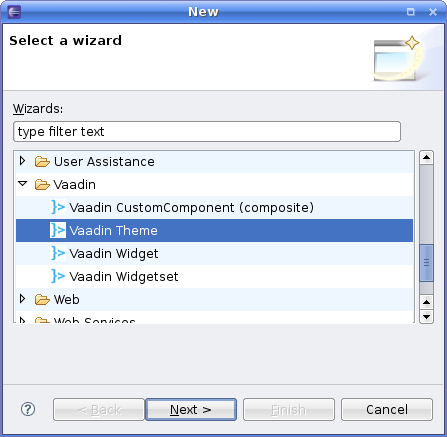Click the Next button
The image size is (447, 437).
(x=191, y=409)
